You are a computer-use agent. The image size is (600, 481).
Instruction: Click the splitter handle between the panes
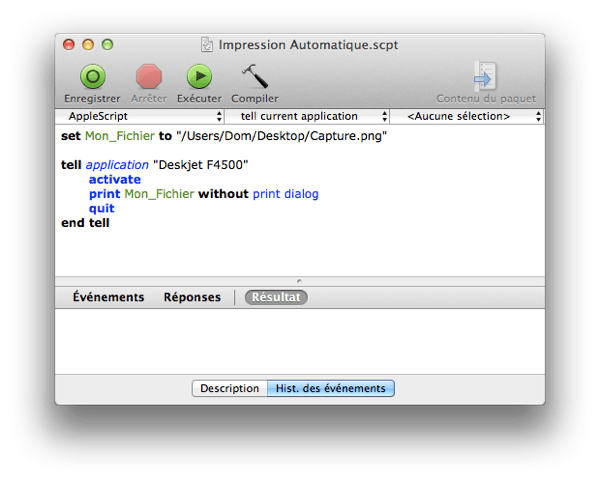point(300,281)
